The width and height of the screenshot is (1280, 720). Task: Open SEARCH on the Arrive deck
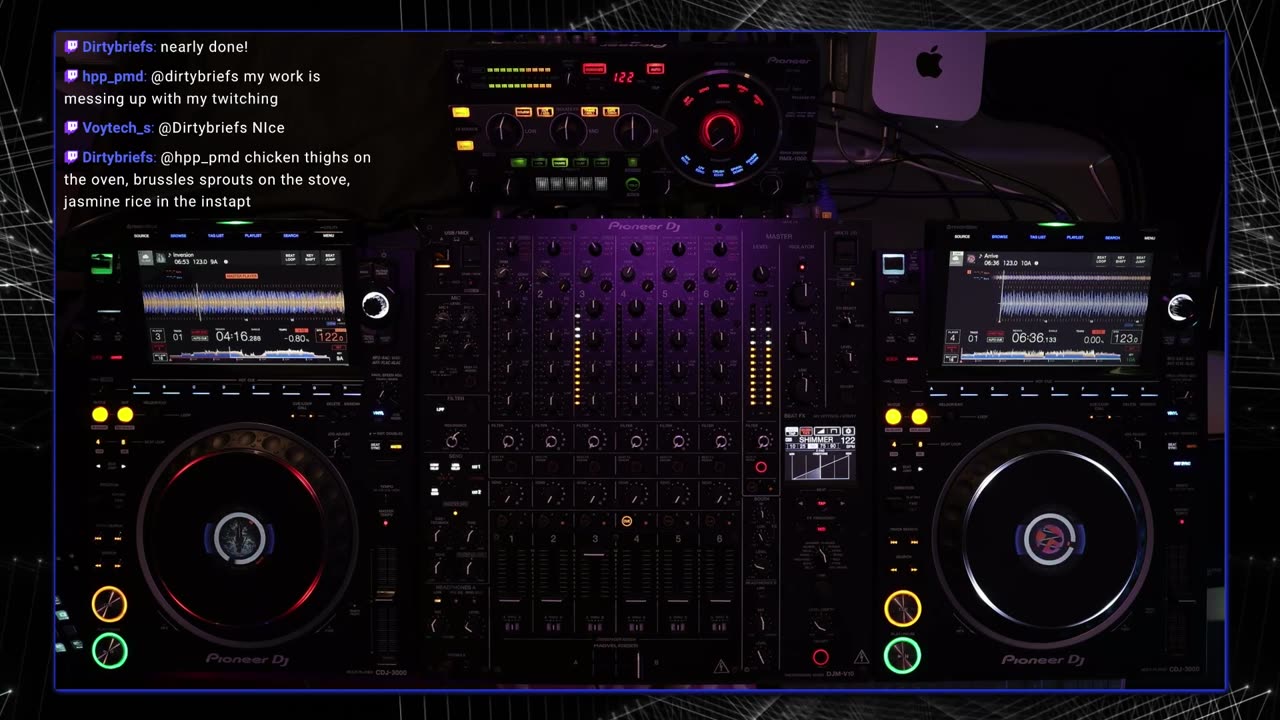1112,237
